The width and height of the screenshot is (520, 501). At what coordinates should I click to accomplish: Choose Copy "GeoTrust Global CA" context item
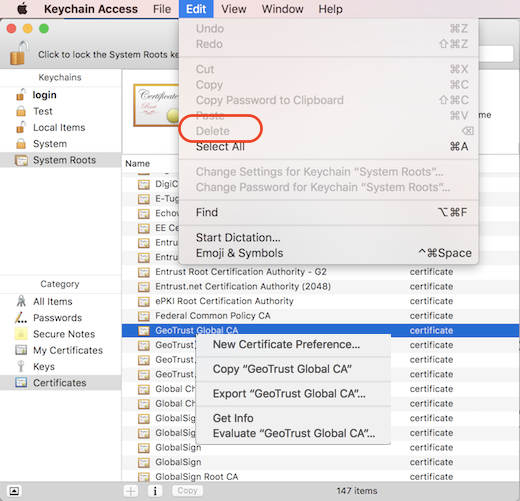click(293, 369)
